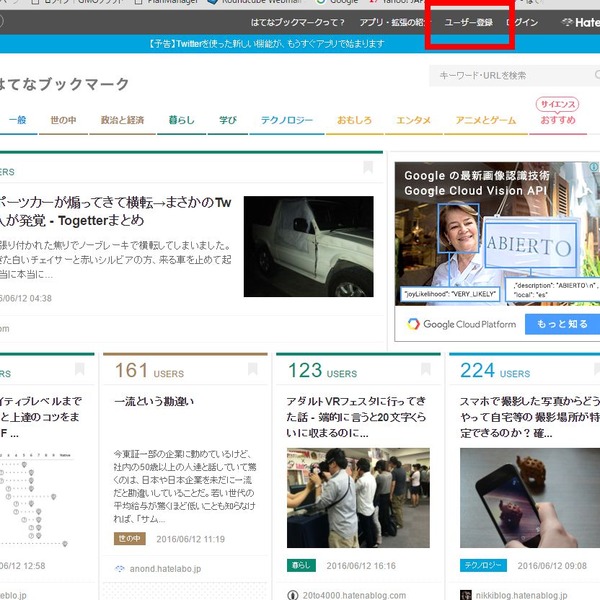Open the 一流という勘違い article title

pos(154,401)
